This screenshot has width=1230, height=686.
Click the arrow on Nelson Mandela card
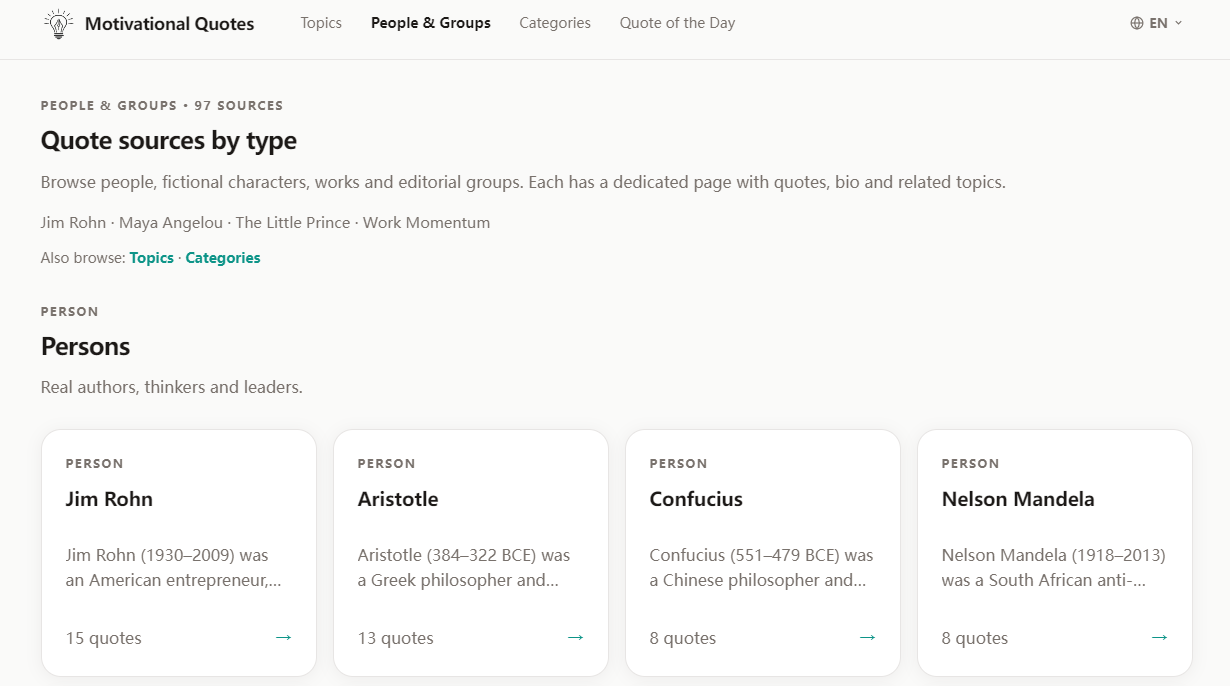[1159, 638]
